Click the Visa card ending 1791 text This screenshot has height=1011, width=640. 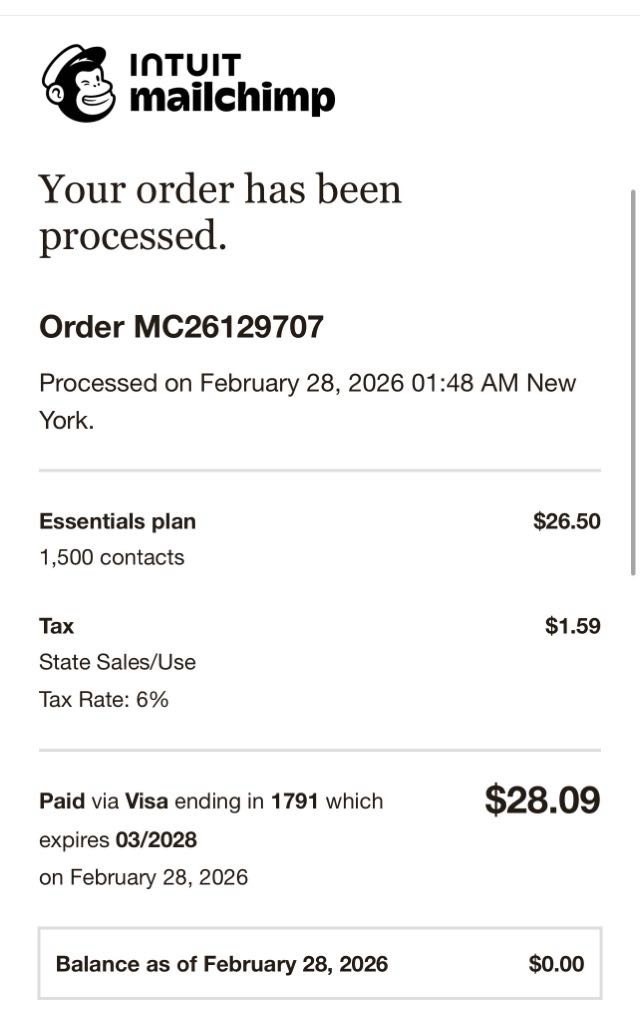(x=254, y=801)
